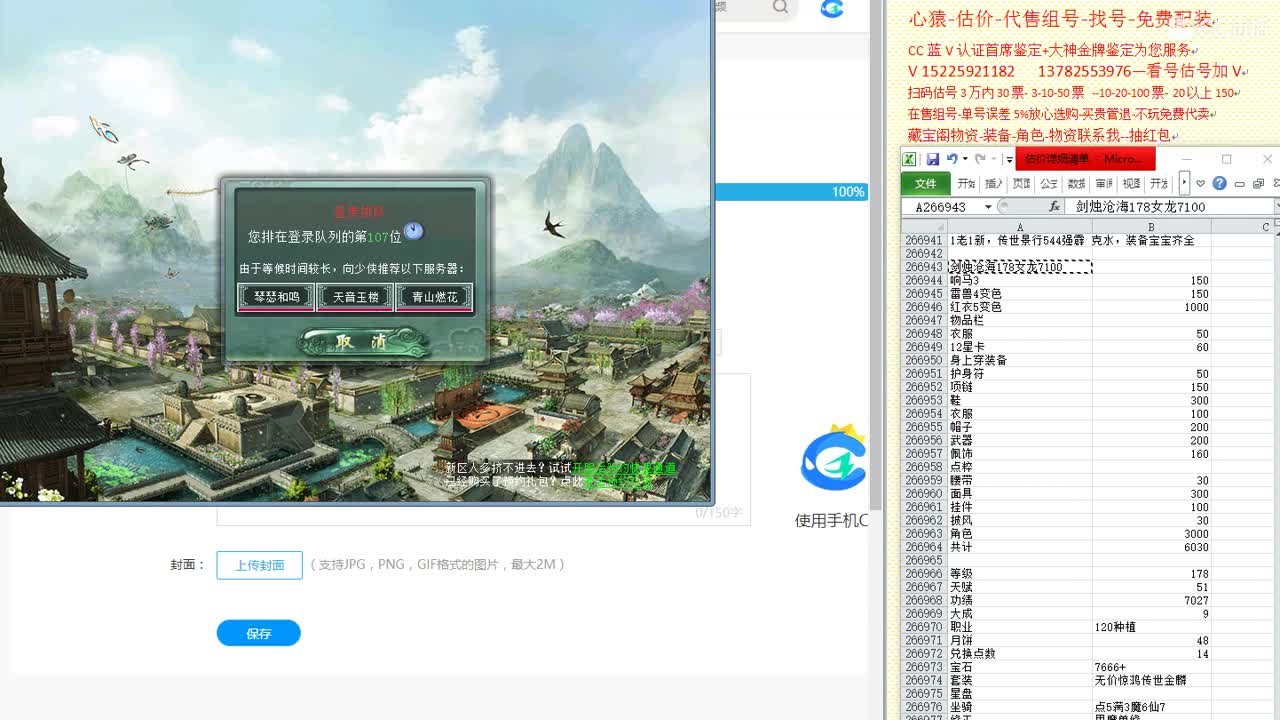This screenshot has height=720, width=1280.
Task: Click the clock icon in the login queue dialog
Action: pyautogui.click(x=414, y=231)
